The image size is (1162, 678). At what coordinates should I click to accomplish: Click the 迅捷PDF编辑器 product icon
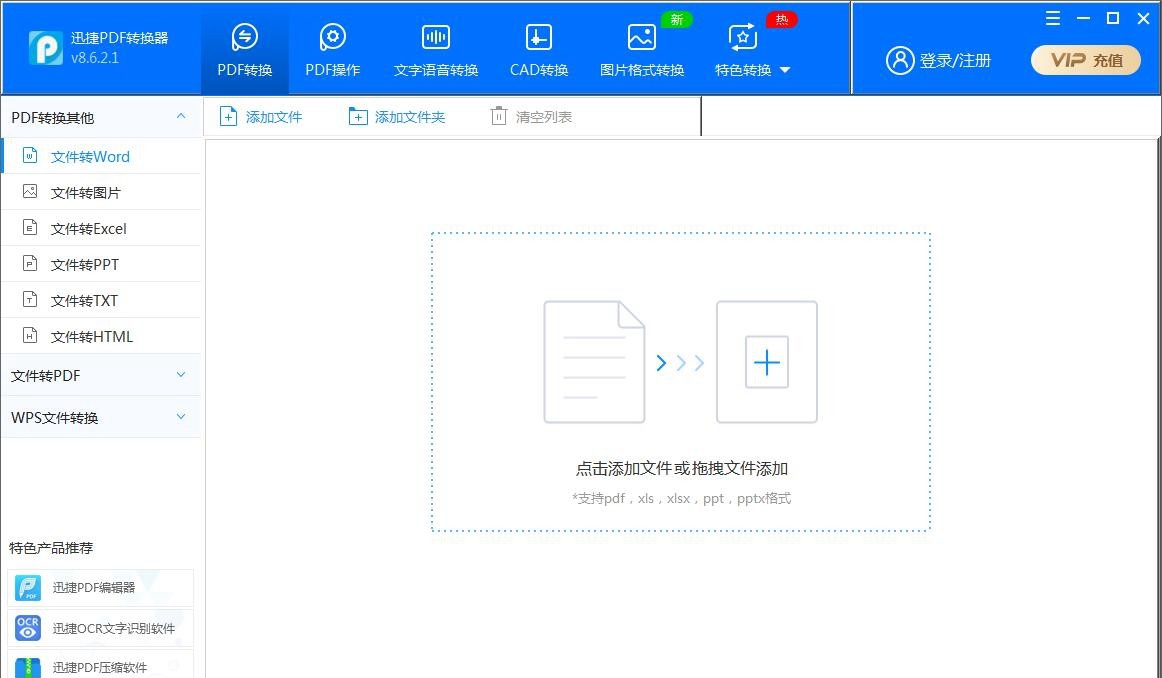tap(28, 588)
